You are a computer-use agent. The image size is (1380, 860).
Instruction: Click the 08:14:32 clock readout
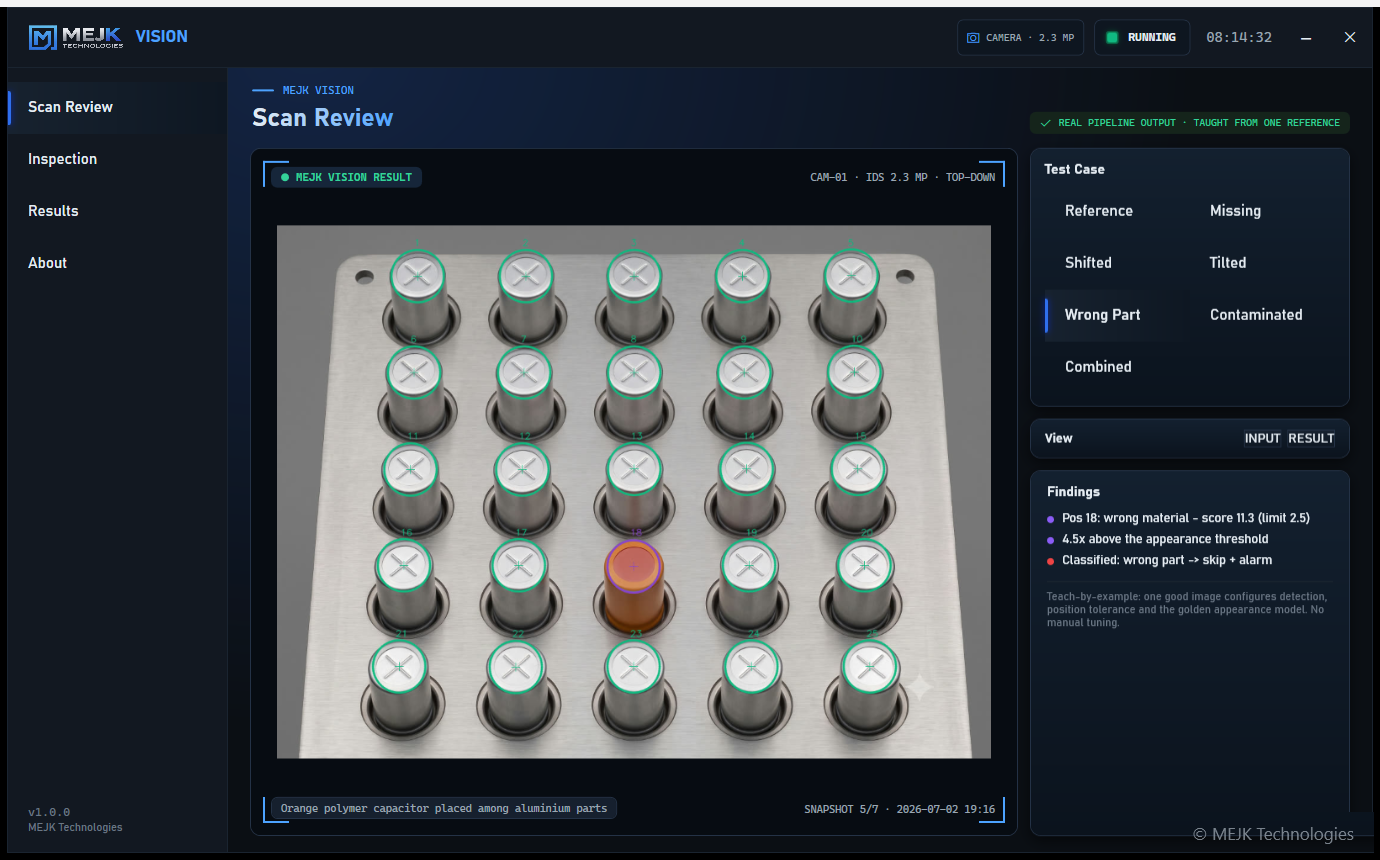(x=1239, y=38)
